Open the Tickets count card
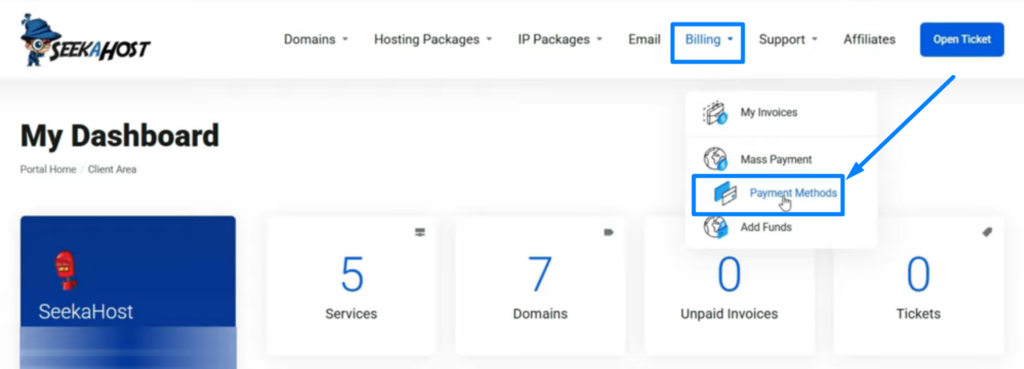This screenshot has width=1024, height=369. pos(918,286)
